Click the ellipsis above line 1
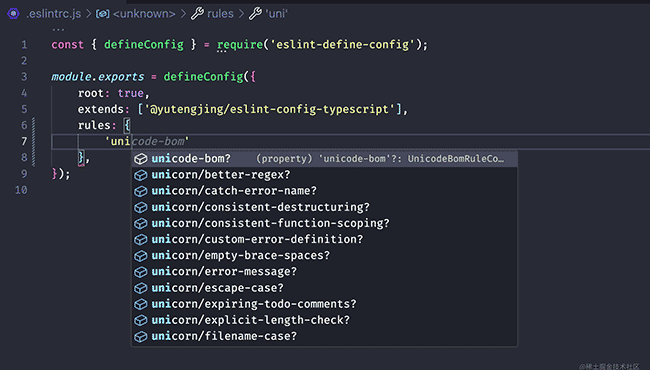650x370 pixels. pyautogui.click(x=58, y=29)
